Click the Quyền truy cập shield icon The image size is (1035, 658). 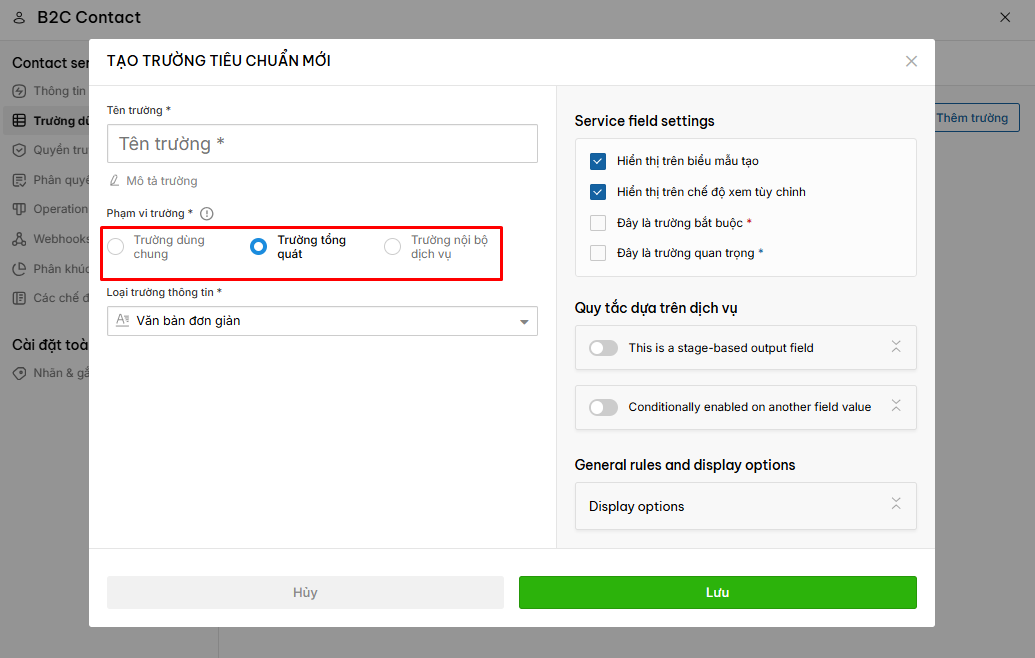[x=19, y=150]
